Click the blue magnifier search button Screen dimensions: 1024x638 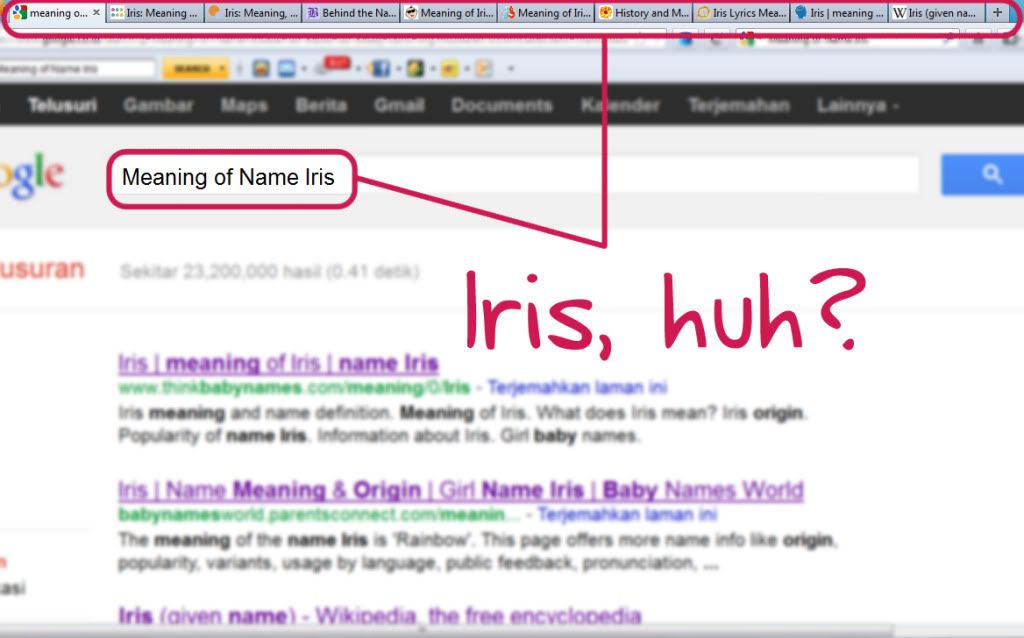[x=983, y=174]
